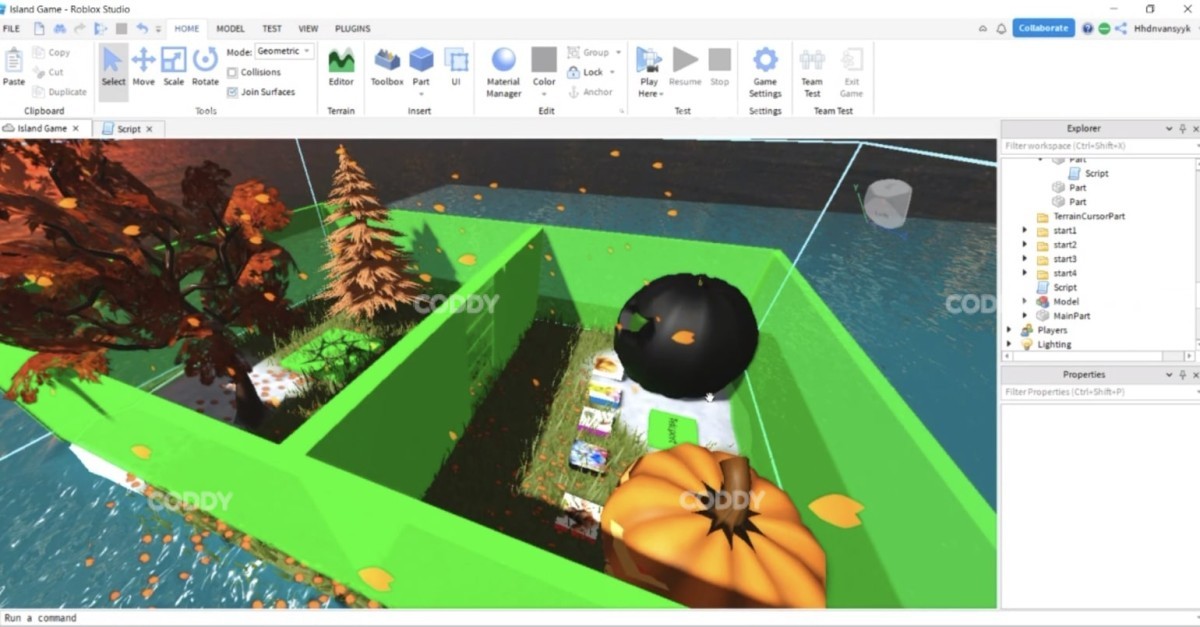Expand the Players node in Explorer
The image size is (1200, 627).
point(1009,330)
